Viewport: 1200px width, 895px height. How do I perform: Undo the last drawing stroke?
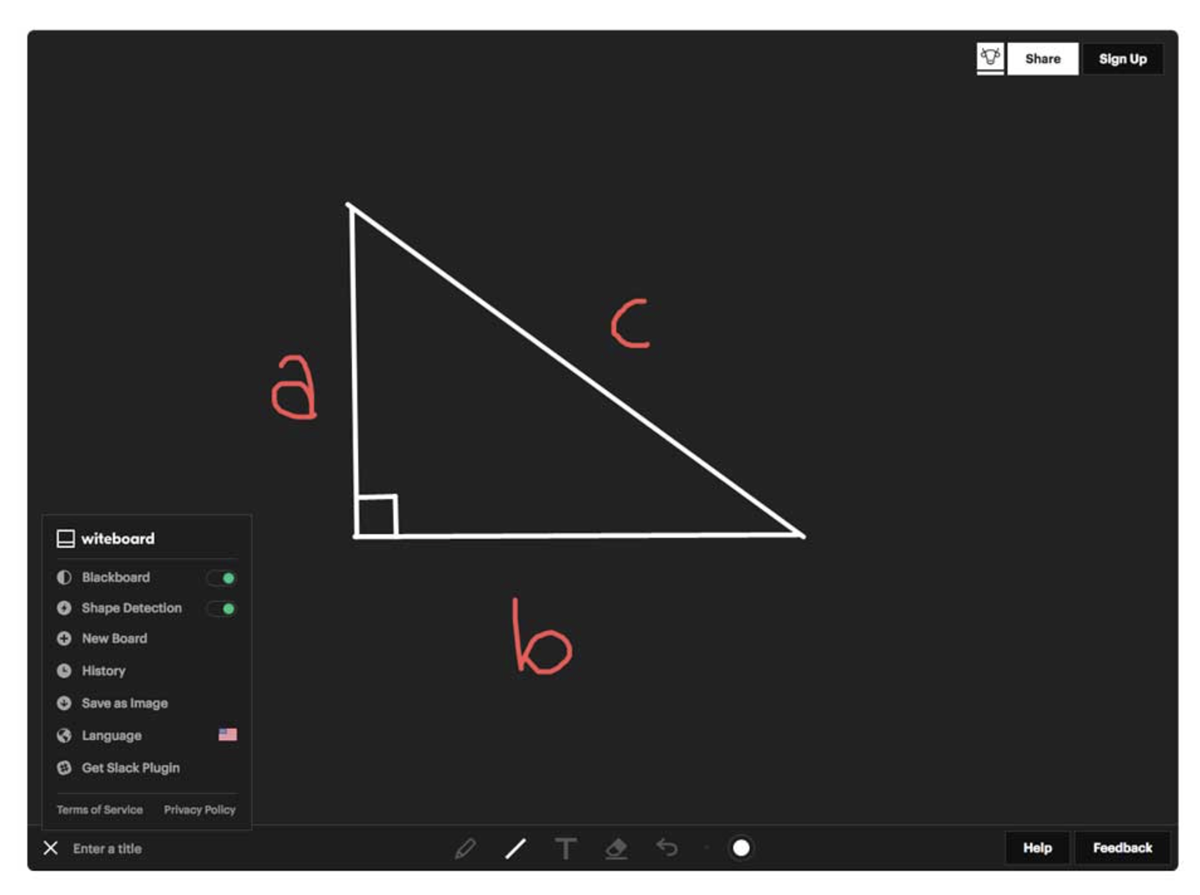click(666, 848)
